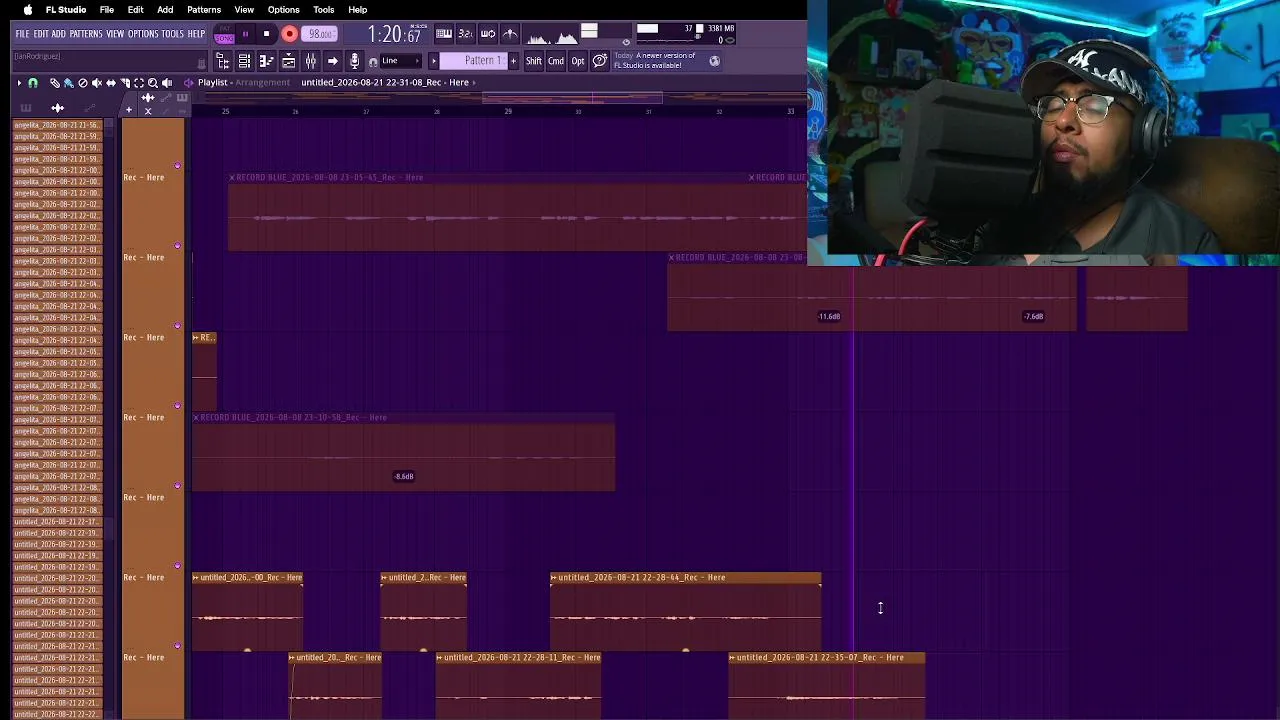Screen dimensions: 1280x720
Task: Toggle the 3-2-1 recording countdown
Action: click(465, 34)
